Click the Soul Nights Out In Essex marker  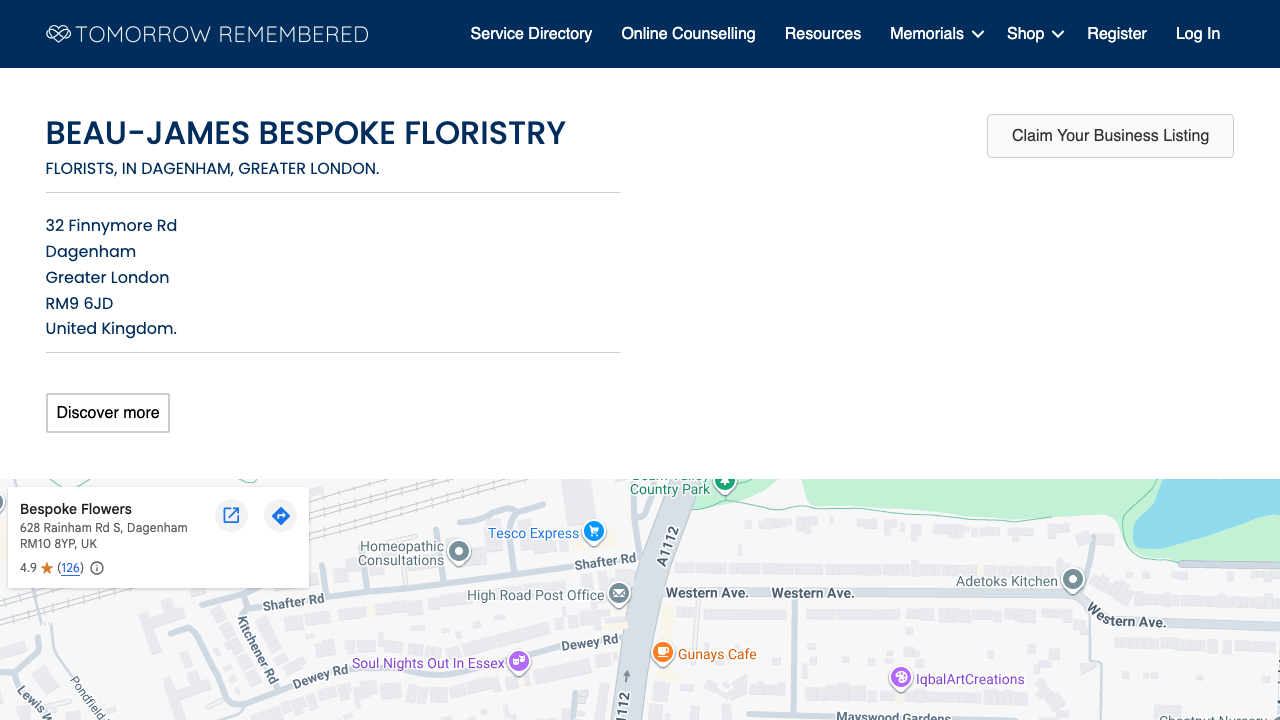[x=518, y=661]
